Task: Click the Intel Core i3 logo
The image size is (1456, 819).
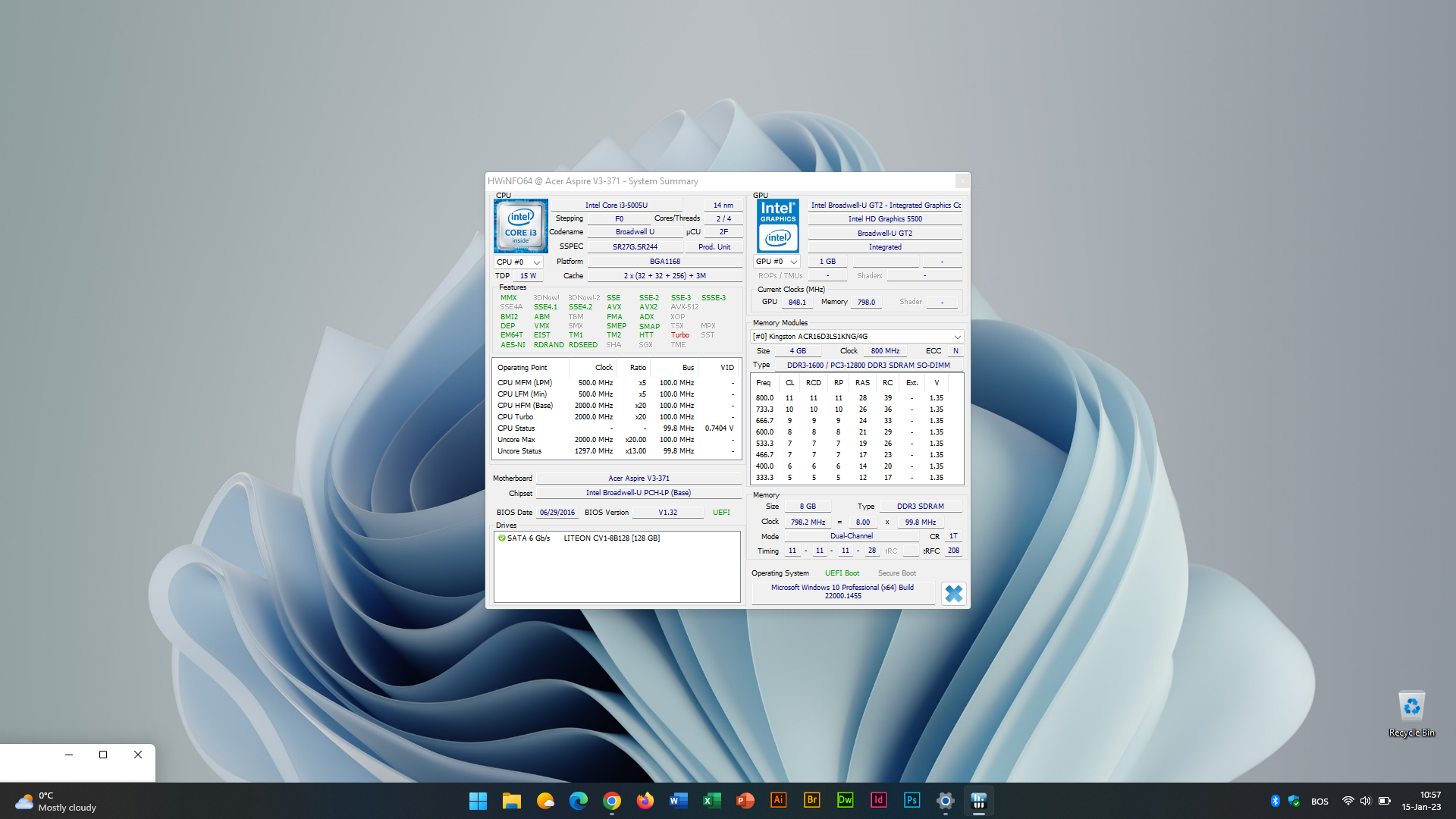Action: tap(520, 226)
